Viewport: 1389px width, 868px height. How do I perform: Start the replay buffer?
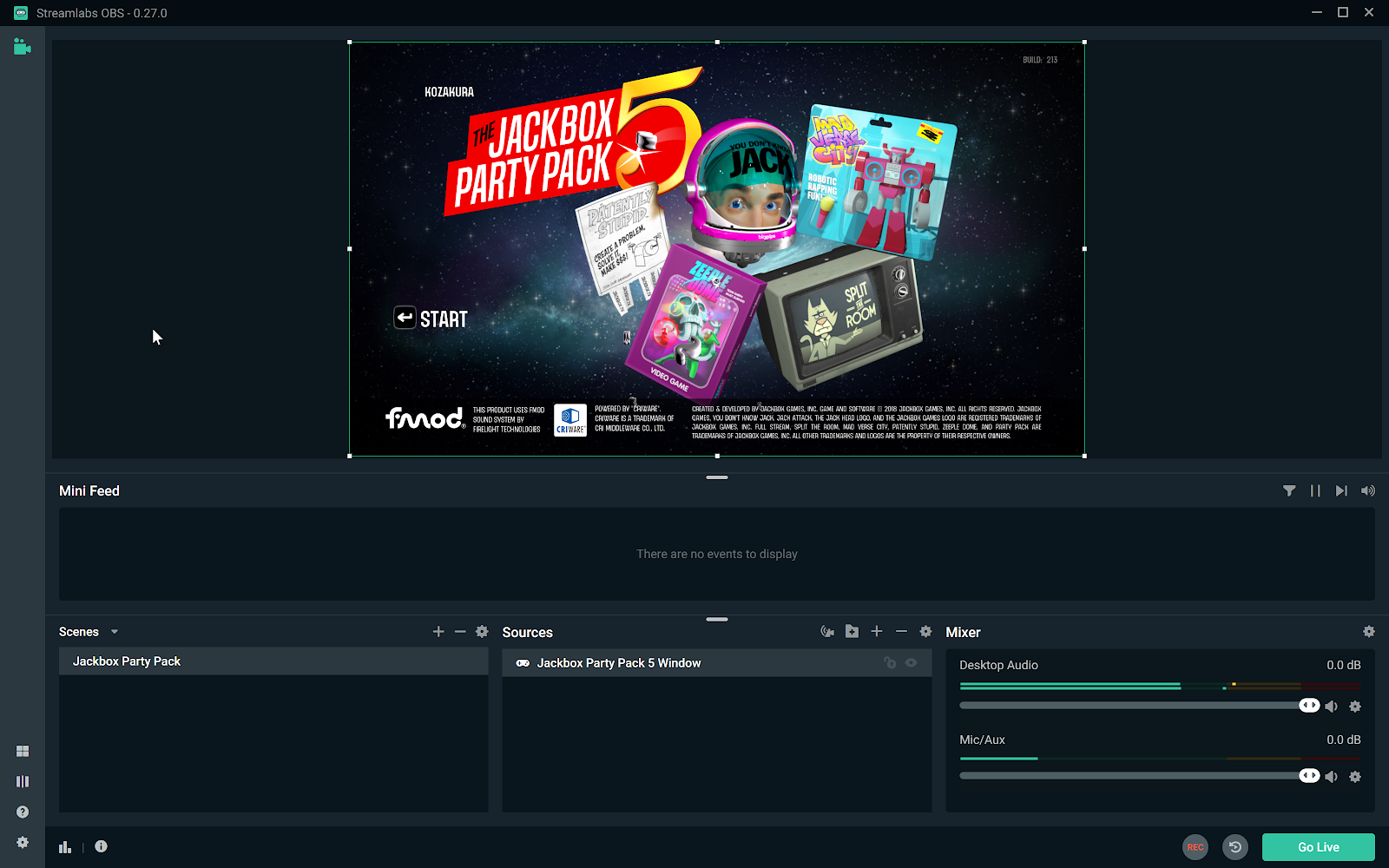click(x=1235, y=847)
